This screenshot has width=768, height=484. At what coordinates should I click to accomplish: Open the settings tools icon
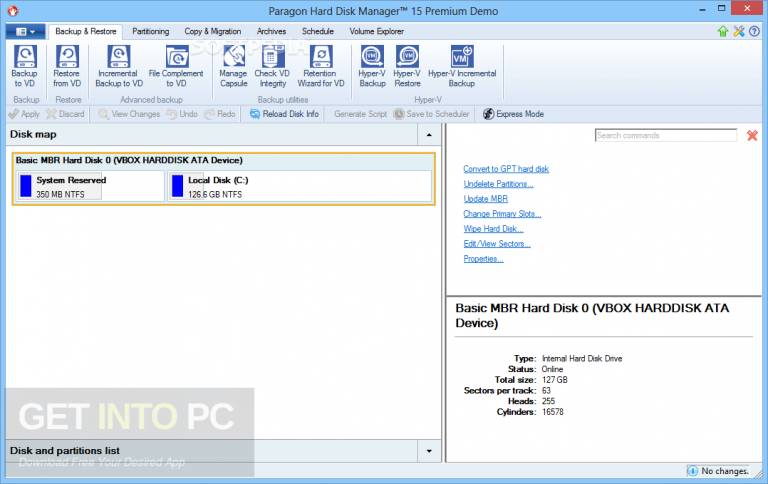(739, 32)
